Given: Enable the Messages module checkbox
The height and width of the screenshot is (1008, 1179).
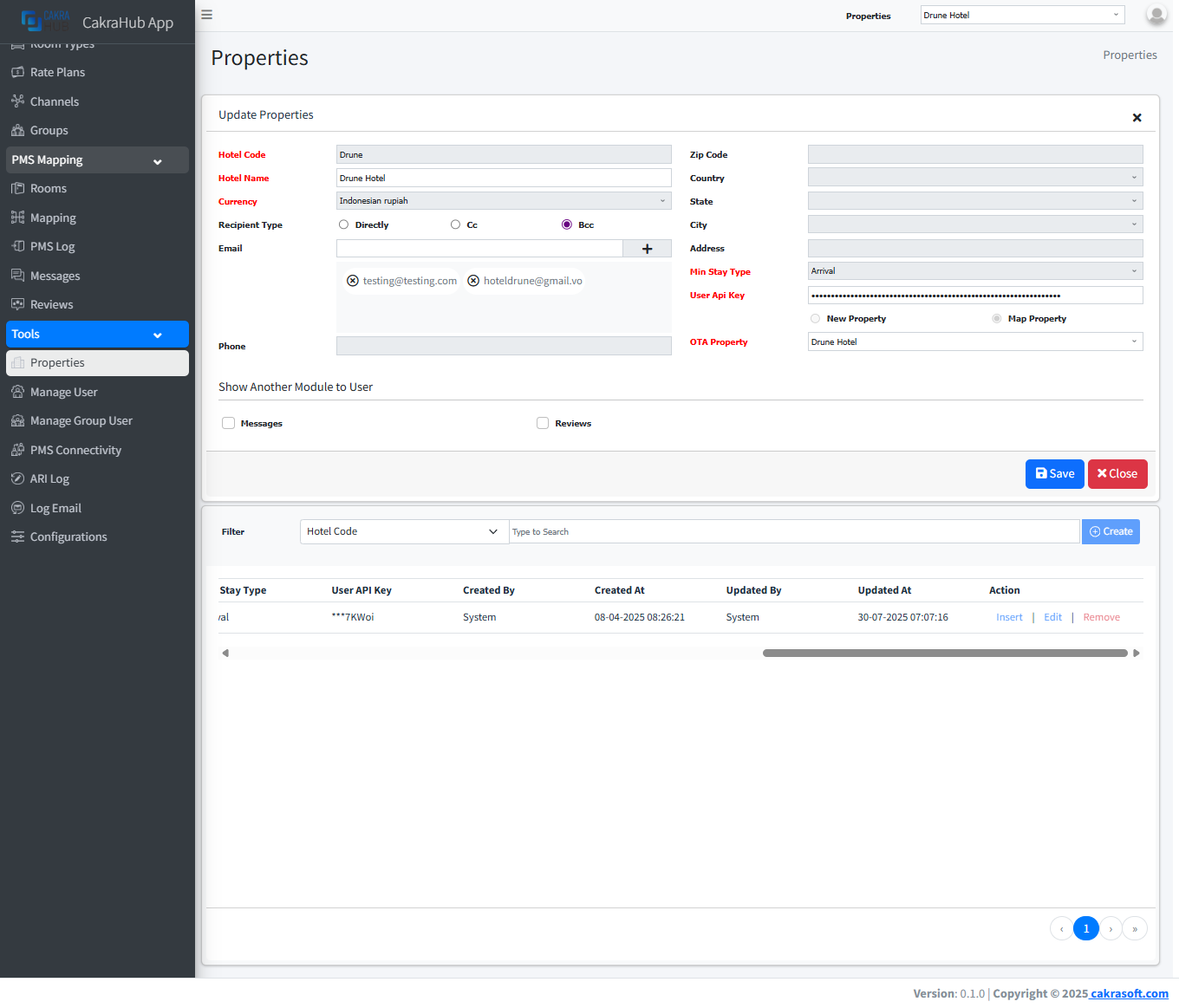Looking at the screenshot, I should (229, 424).
